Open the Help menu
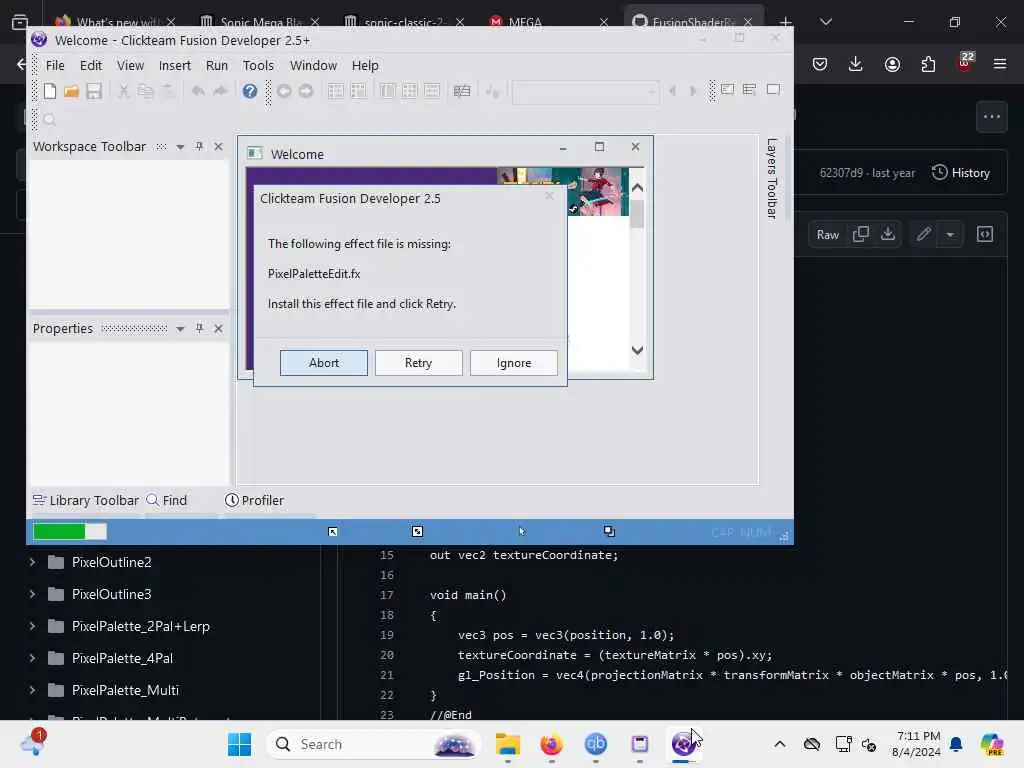The height and width of the screenshot is (768, 1024). coord(365,65)
